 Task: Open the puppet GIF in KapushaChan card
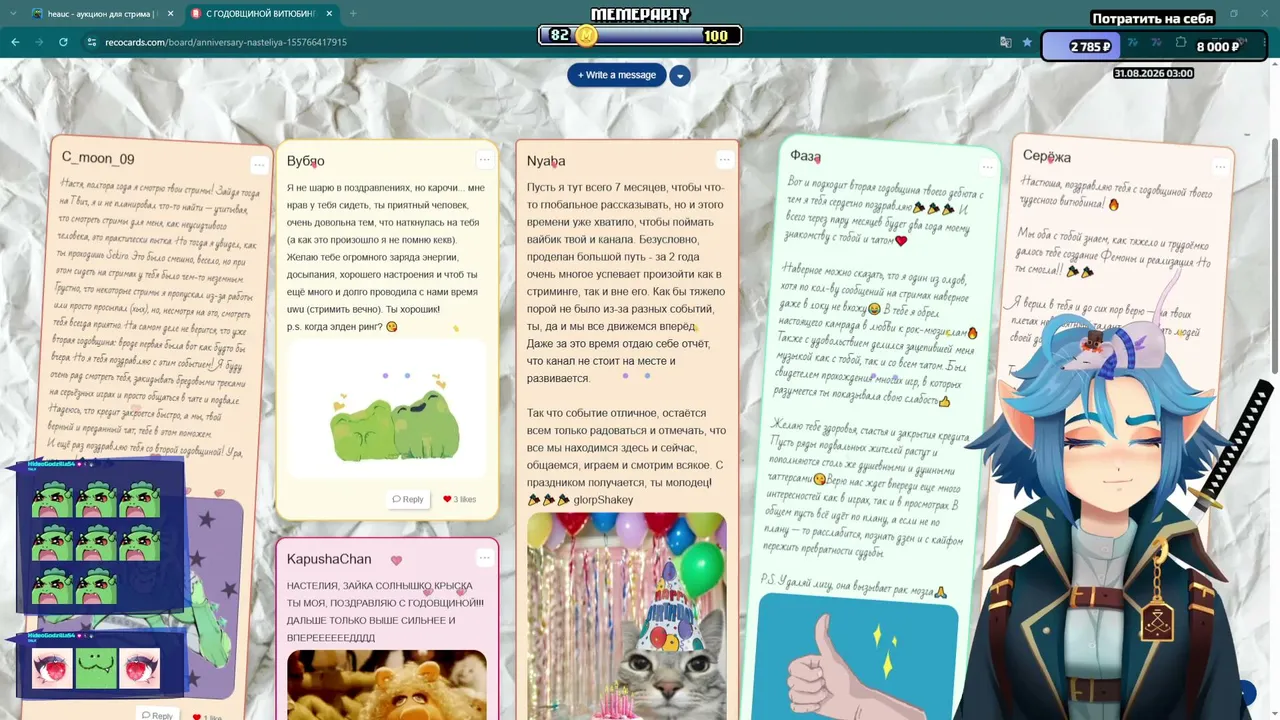[387, 685]
